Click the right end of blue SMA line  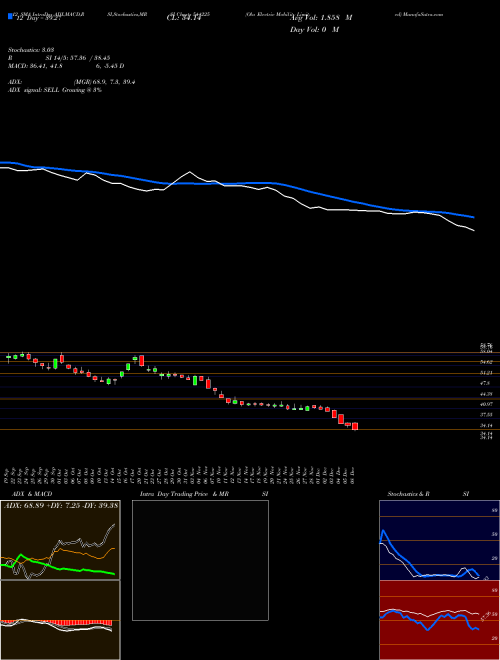(474, 217)
